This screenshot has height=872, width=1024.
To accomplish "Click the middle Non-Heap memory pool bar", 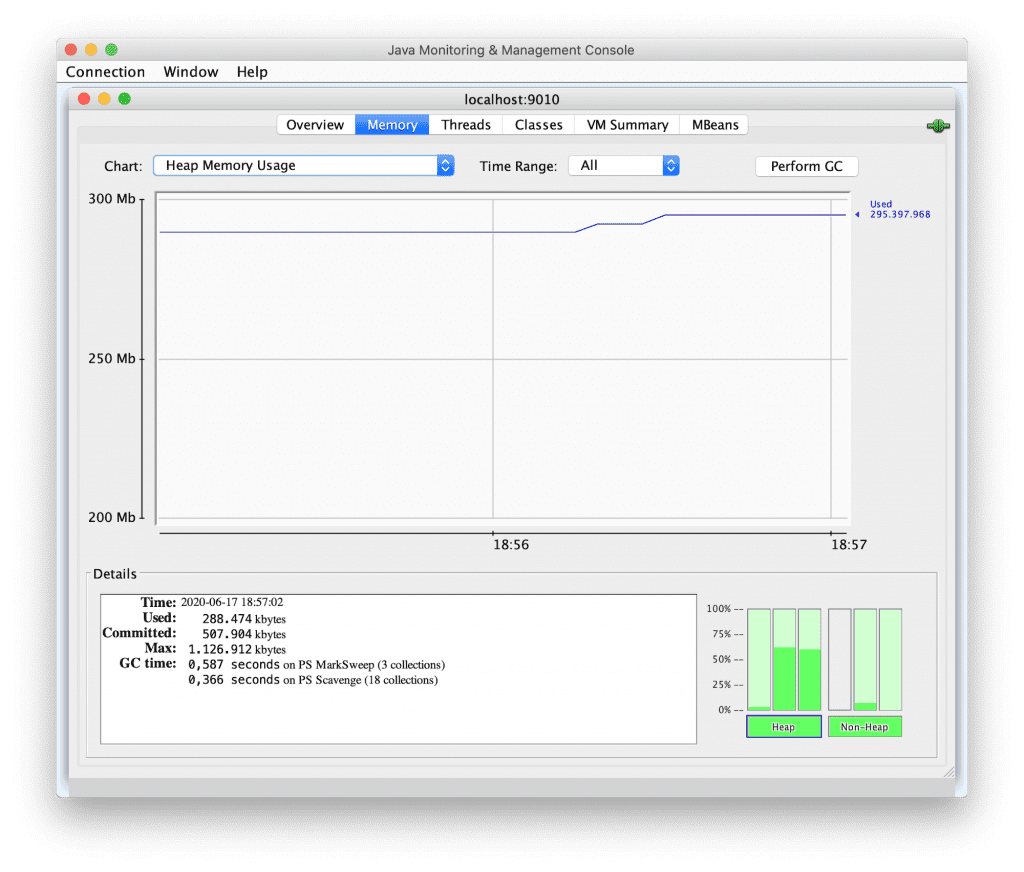I will tap(865, 660).
